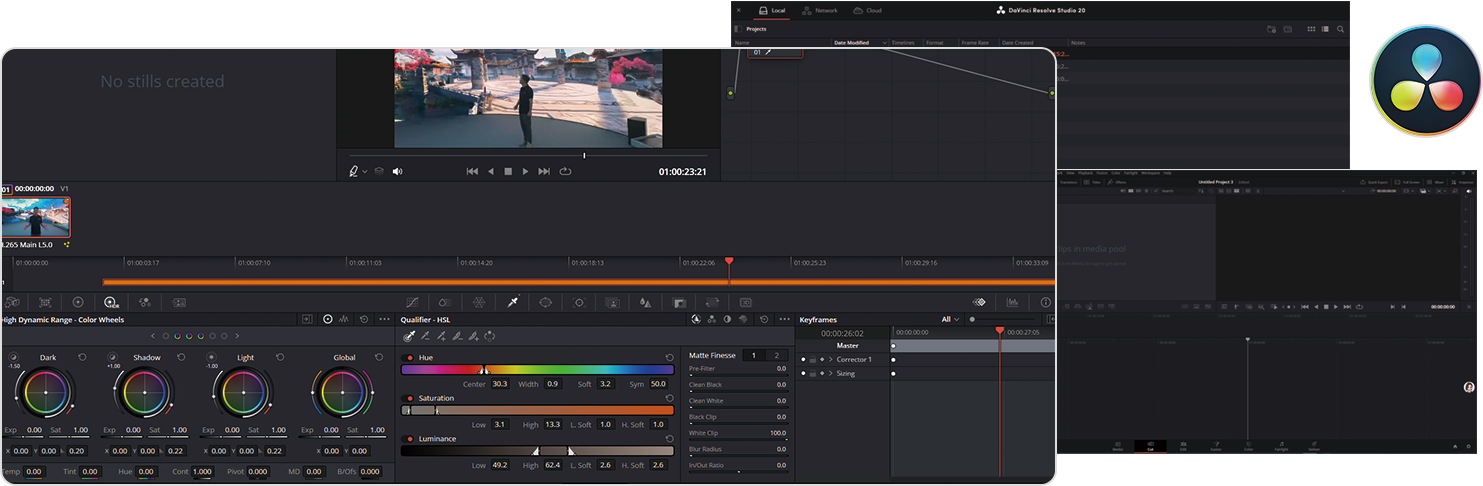The height and width of the screenshot is (486, 1483).
Task: Expand the Sizing keyframe track
Action: point(830,373)
